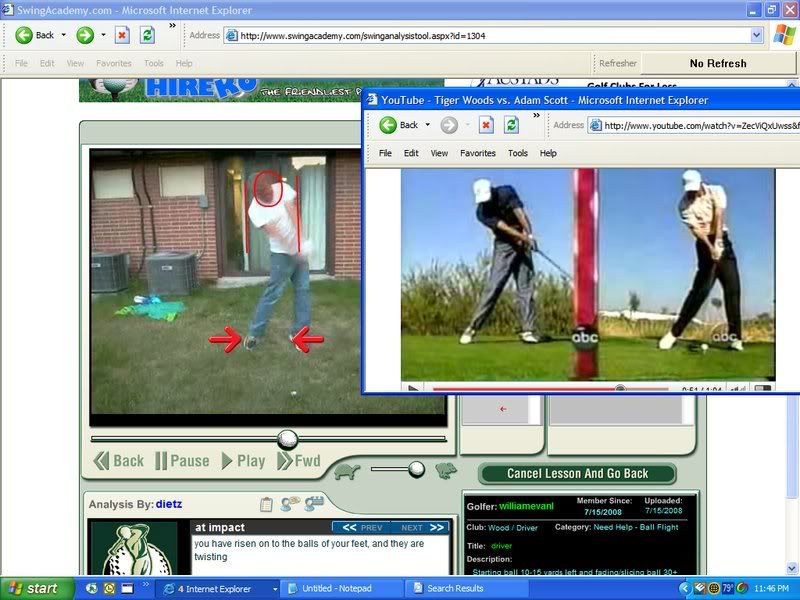Click the swing video scrubber slider handle
The width and height of the screenshot is (800, 600).
coord(288,438)
